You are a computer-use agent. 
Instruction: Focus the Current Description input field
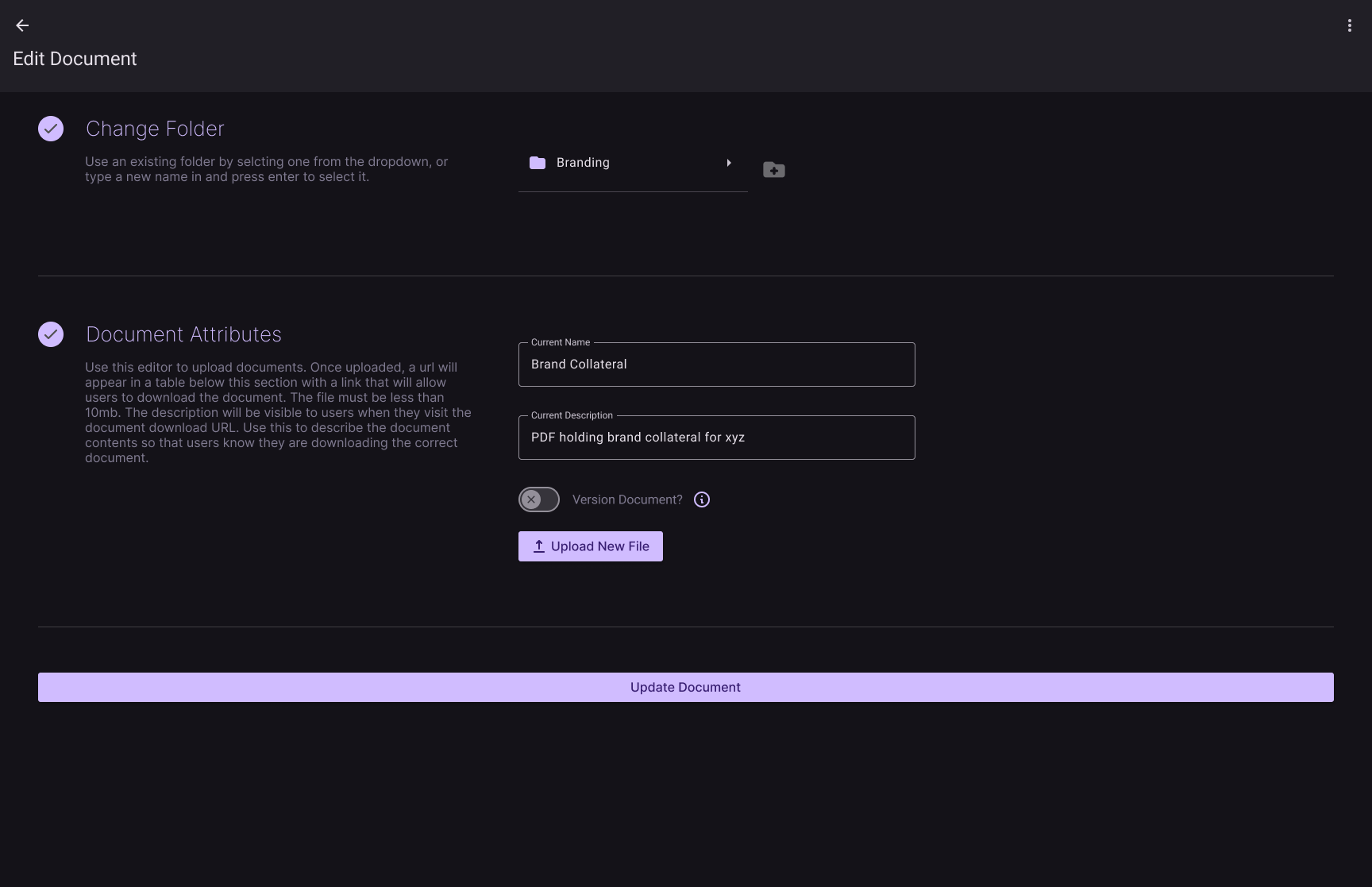tap(717, 438)
